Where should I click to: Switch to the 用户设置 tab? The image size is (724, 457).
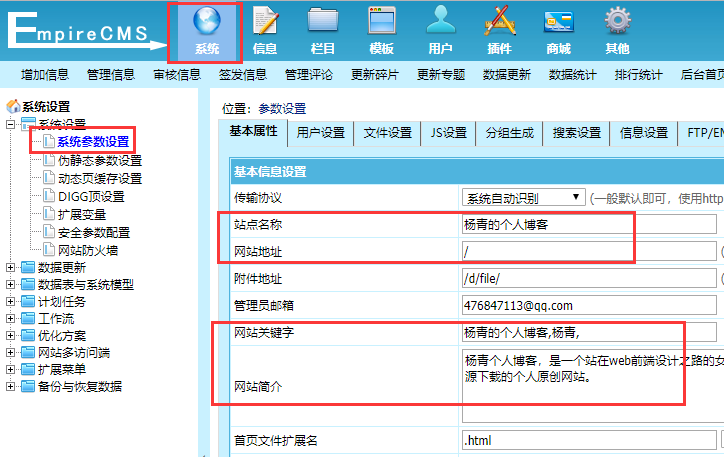[320, 133]
